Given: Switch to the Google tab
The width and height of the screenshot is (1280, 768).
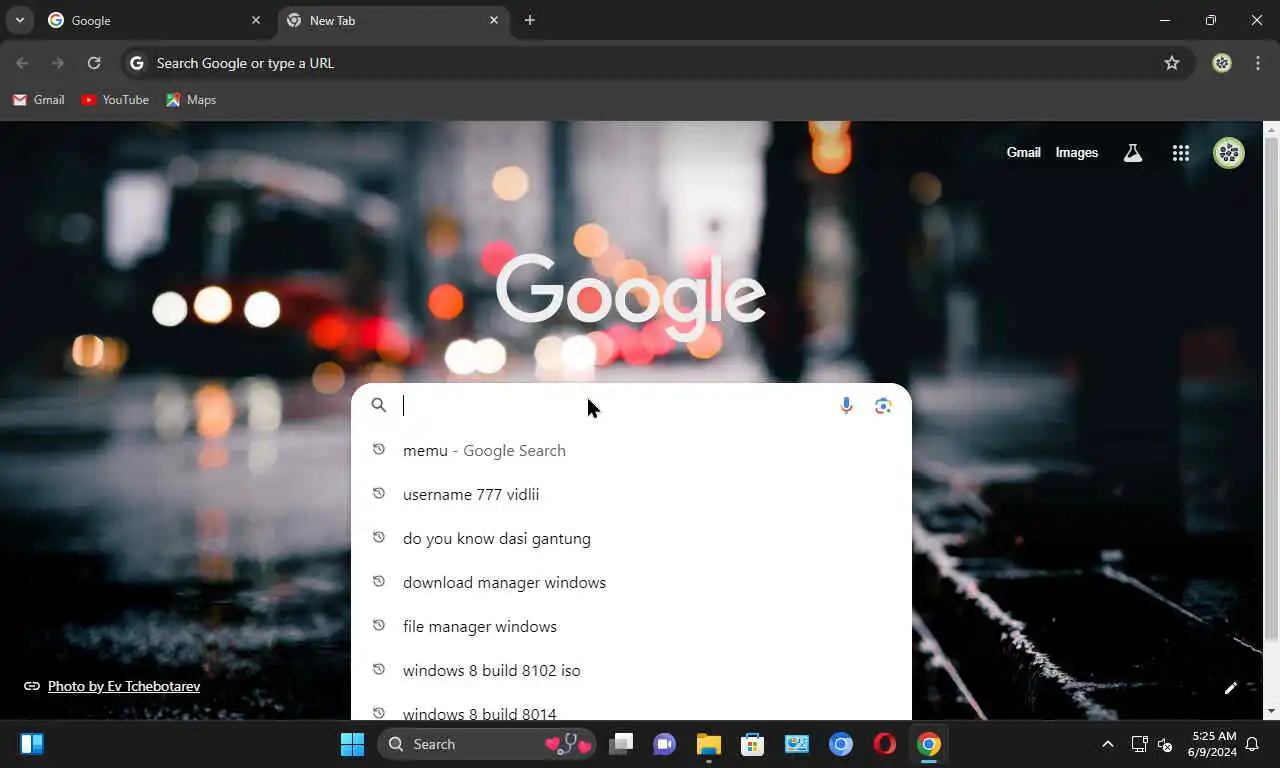Looking at the screenshot, I should tap(155, 20).
